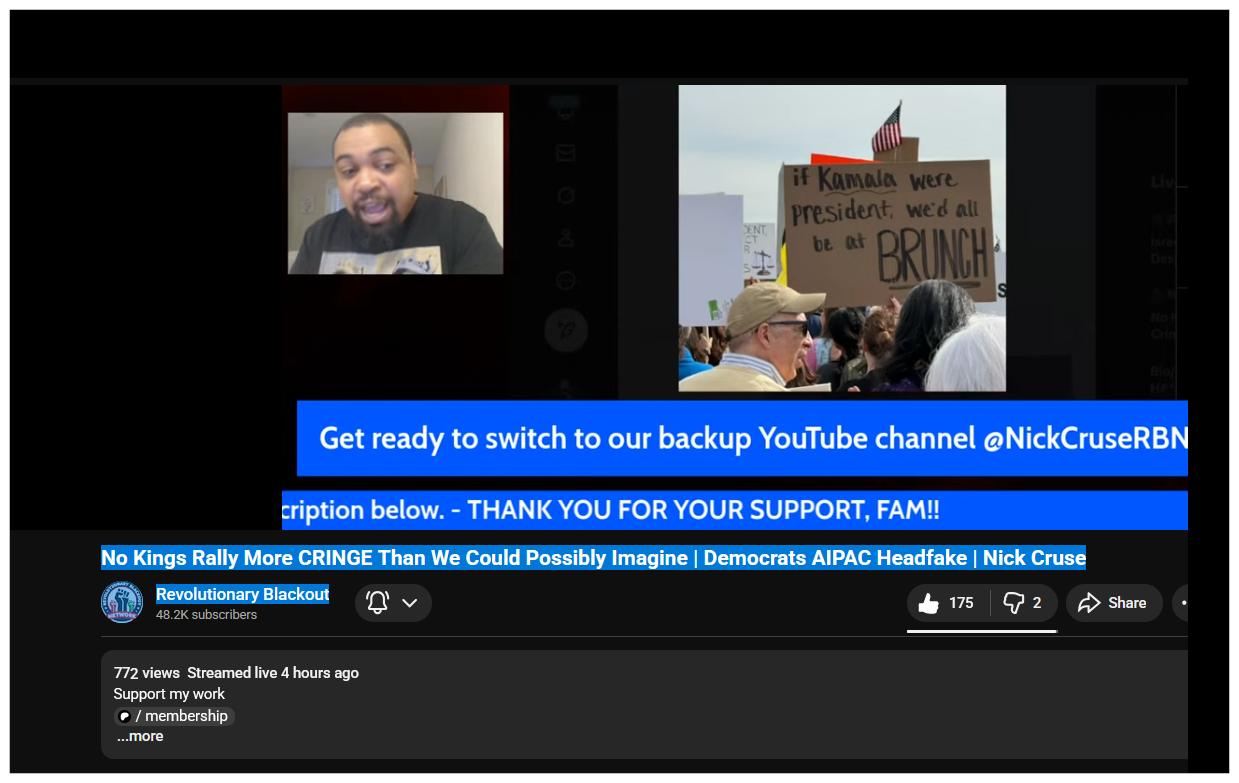Viewport: 1239px width, 783px height.
Task: Open the Revolutionary Blackout channel avatar
Action: tap(122, 602)
